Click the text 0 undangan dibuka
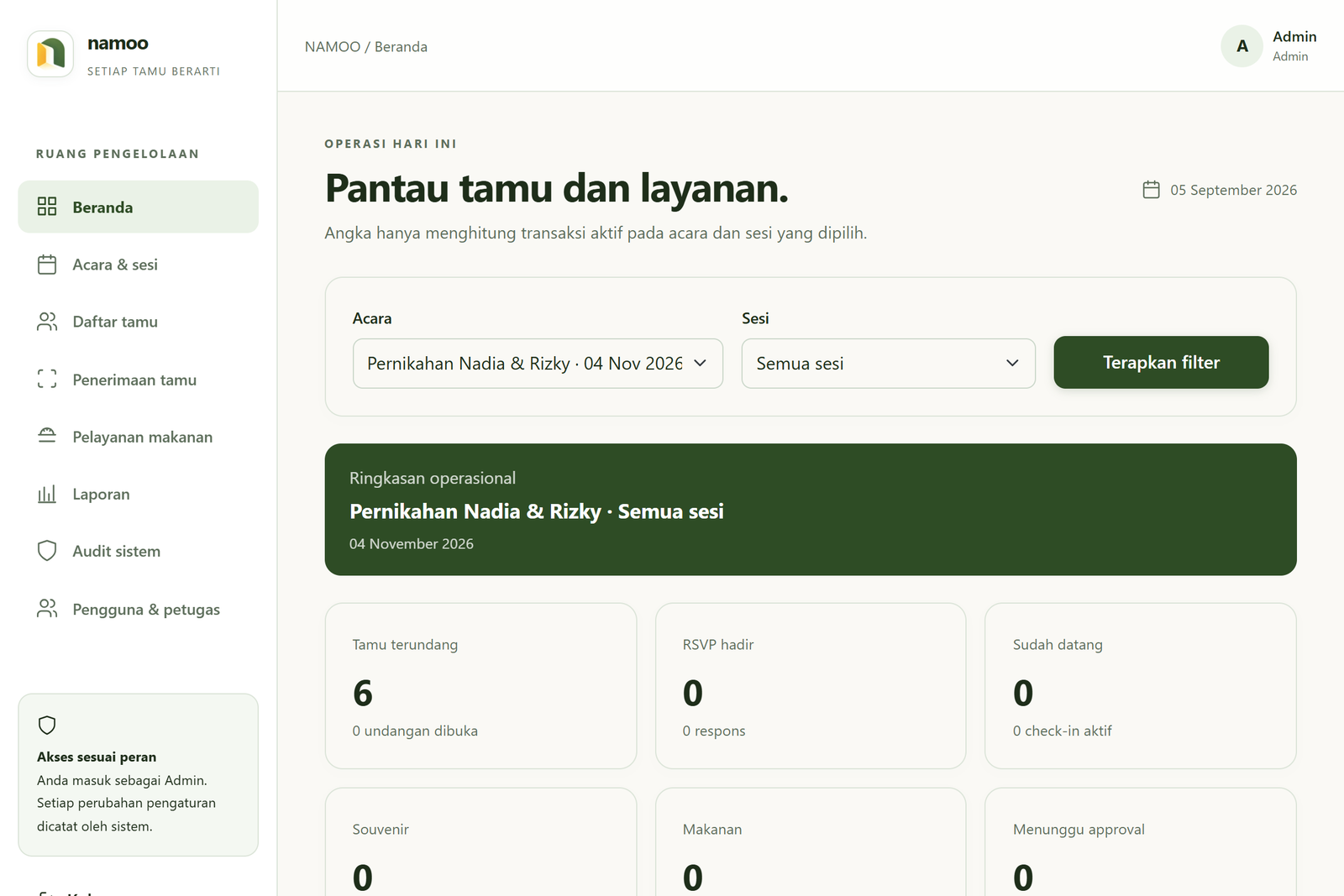Screen dimensions: 1344x896 415,731
